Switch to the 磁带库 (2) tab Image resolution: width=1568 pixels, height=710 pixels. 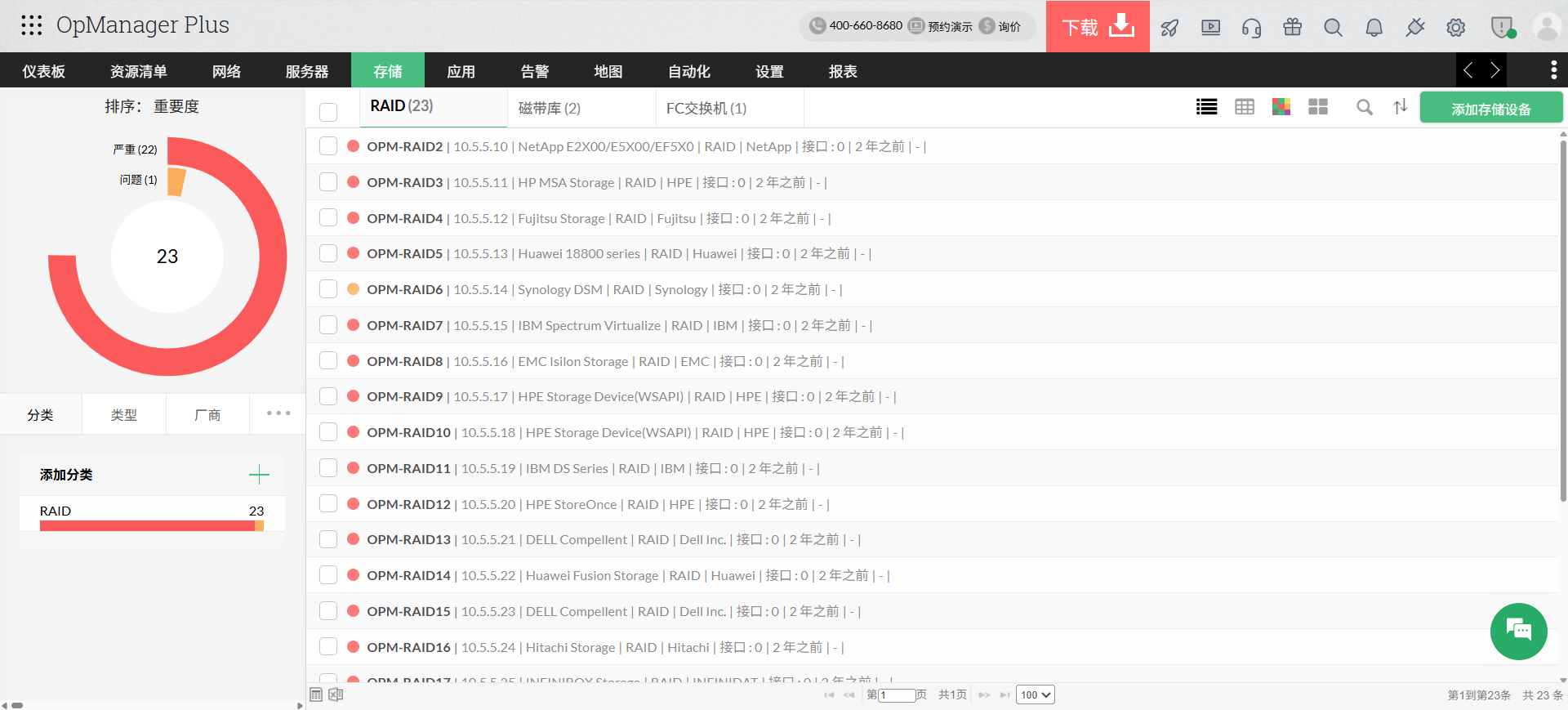click(549, 108)
